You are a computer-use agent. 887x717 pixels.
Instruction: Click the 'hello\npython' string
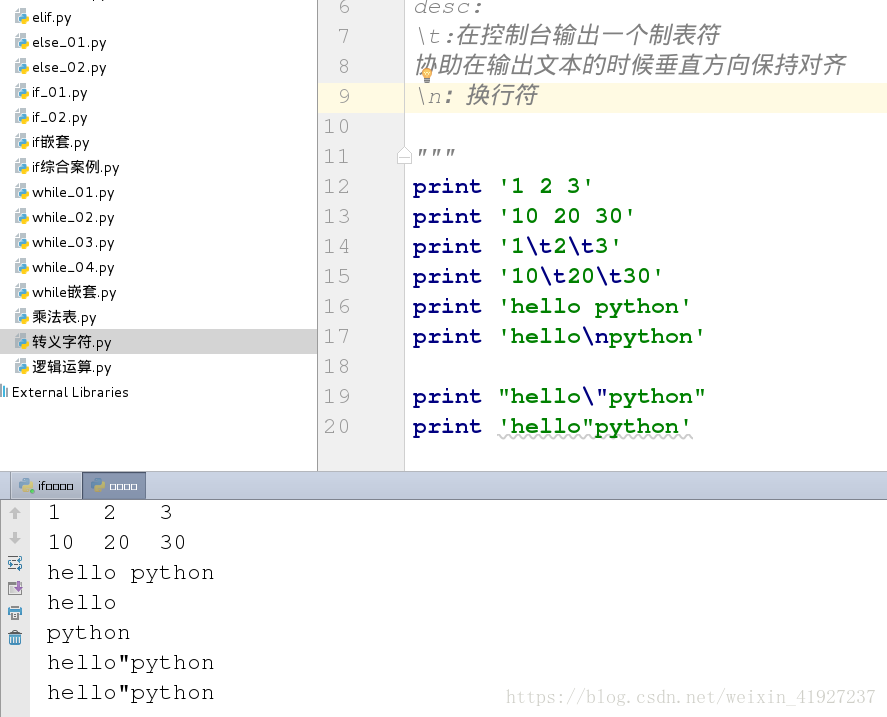pyautogui.click(x=601, y=336)
